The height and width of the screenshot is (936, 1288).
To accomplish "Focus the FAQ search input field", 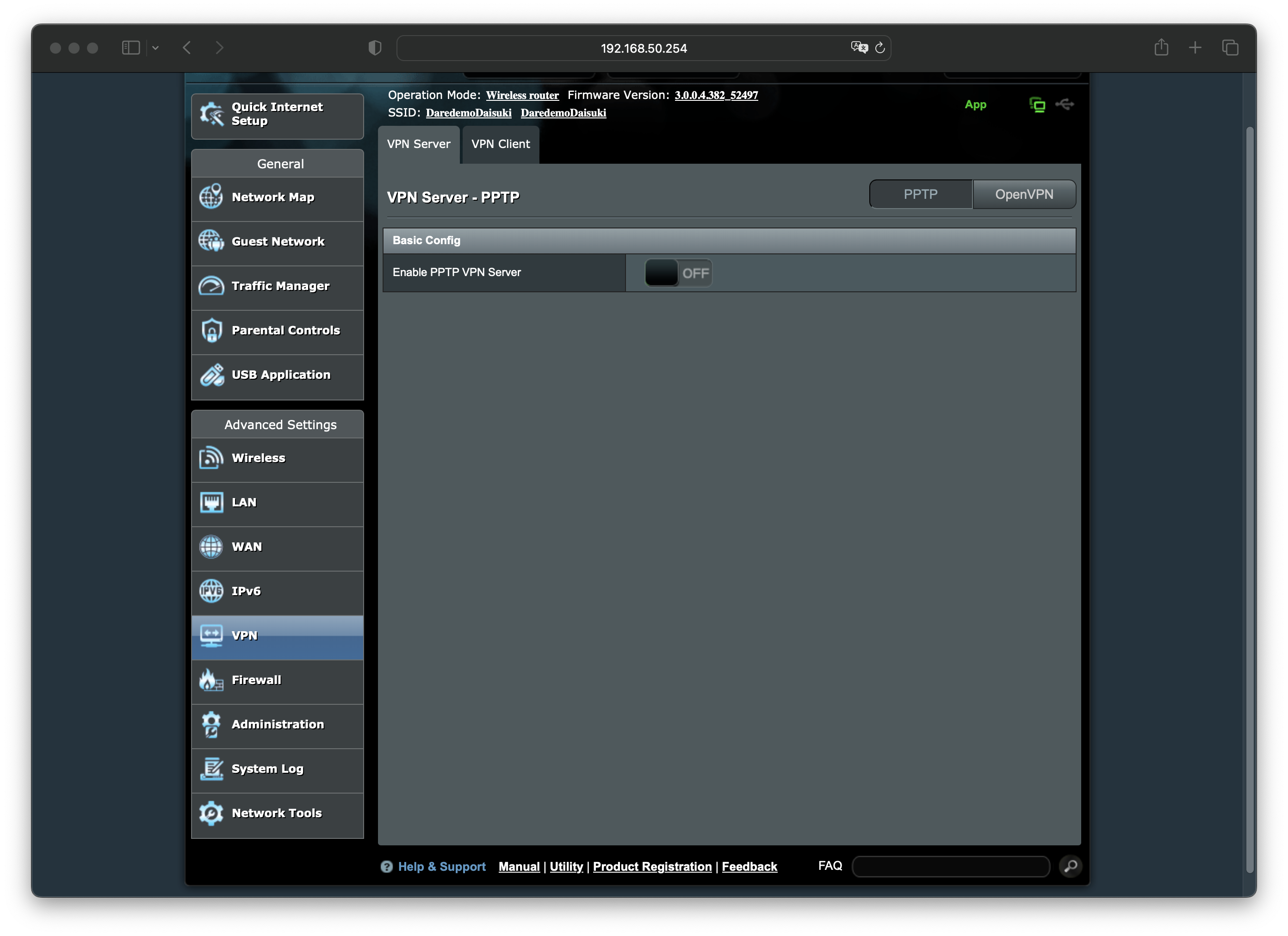I will coord(950,866).
